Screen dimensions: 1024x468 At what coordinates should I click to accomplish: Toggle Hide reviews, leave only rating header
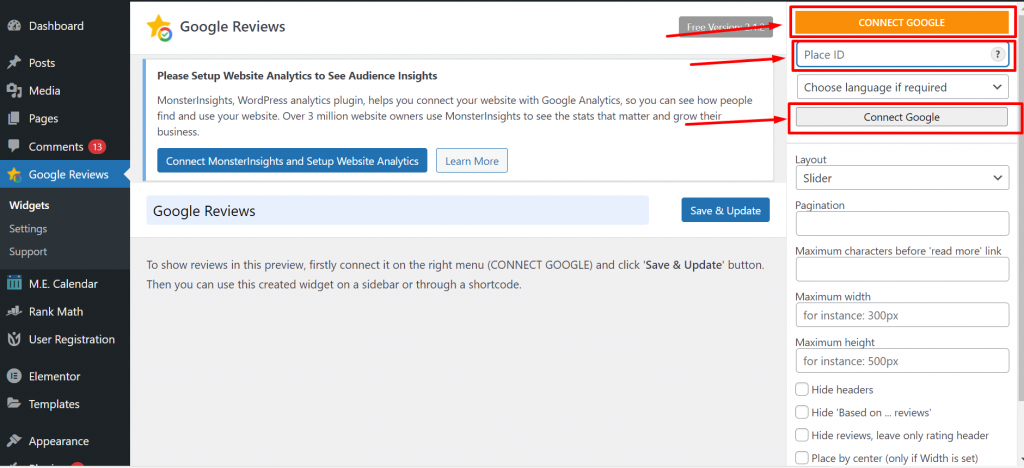[801, 435]
